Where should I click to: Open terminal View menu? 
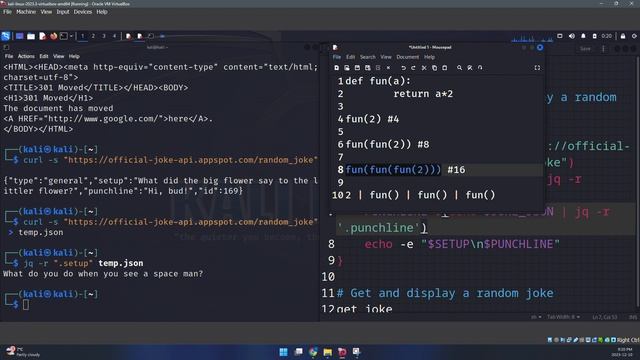coord(59,56)
